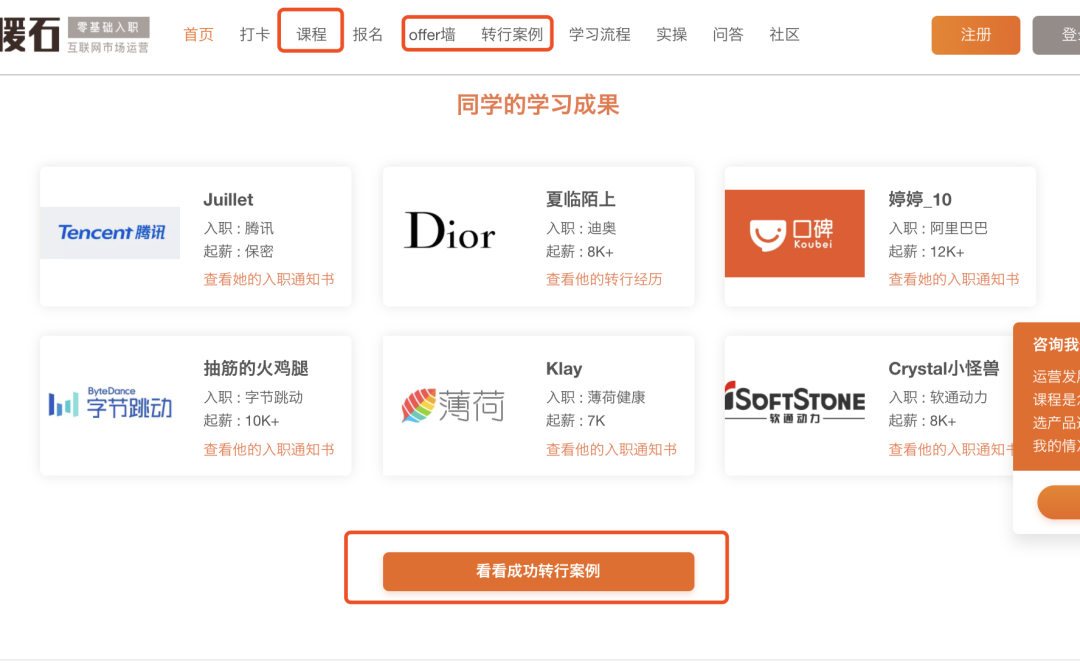The height and width of the screenshot is (669, 1080).
Task: Open the 首页 nav item
Action: click(x=198, y=34)
